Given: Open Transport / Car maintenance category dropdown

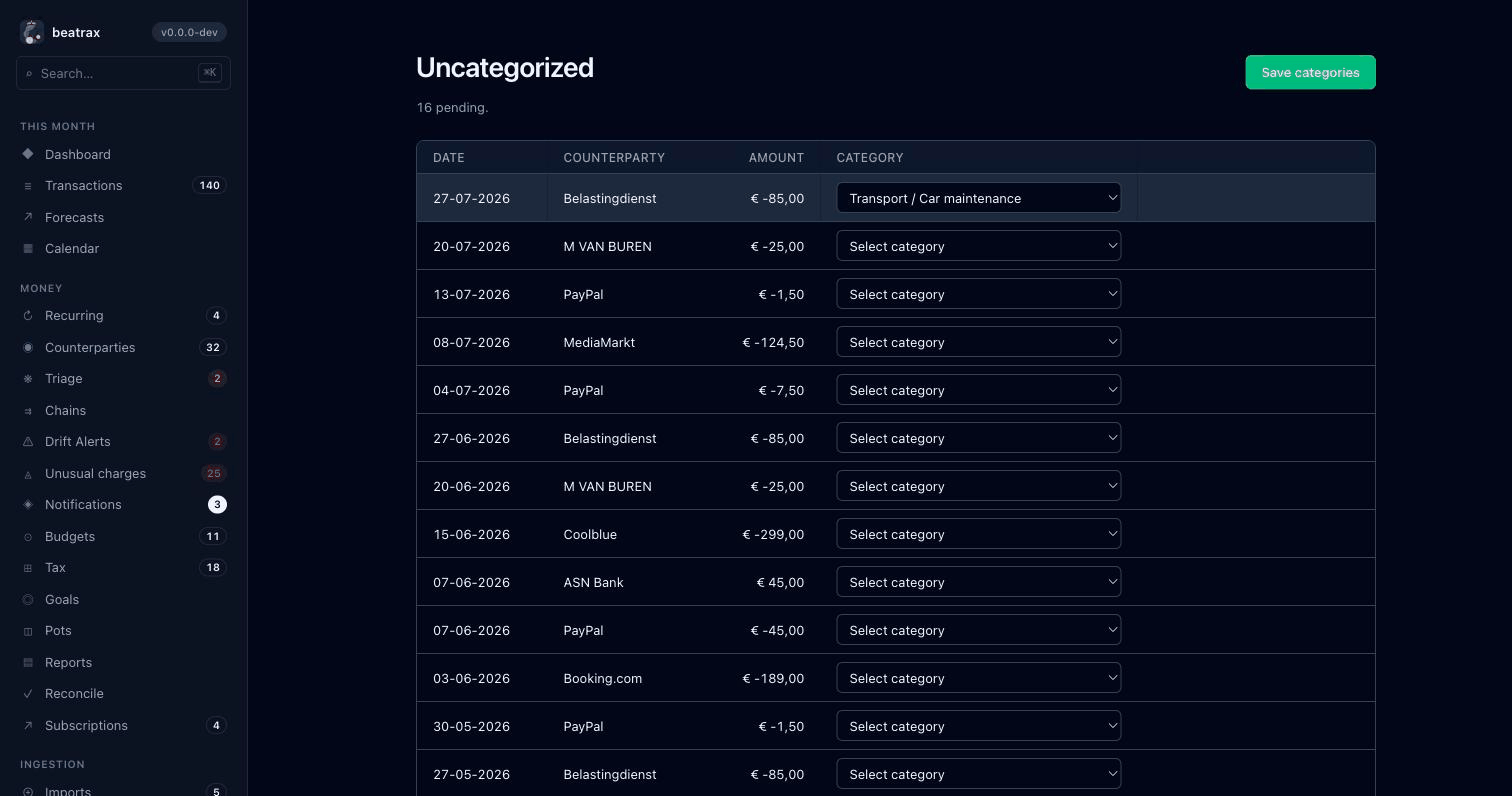Looking at the screenshot, I should [x=978, y=198].
